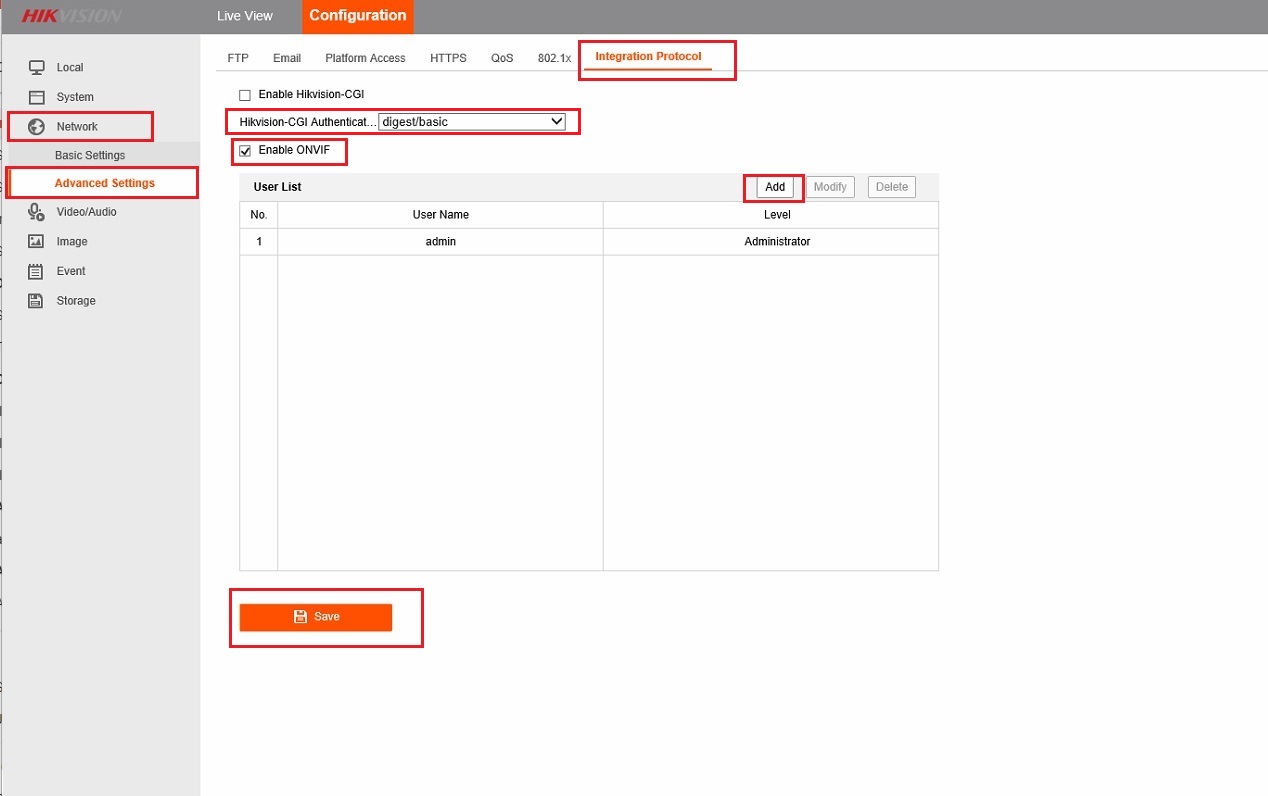Click the Image picture icon in sidebar

point(37,241)
